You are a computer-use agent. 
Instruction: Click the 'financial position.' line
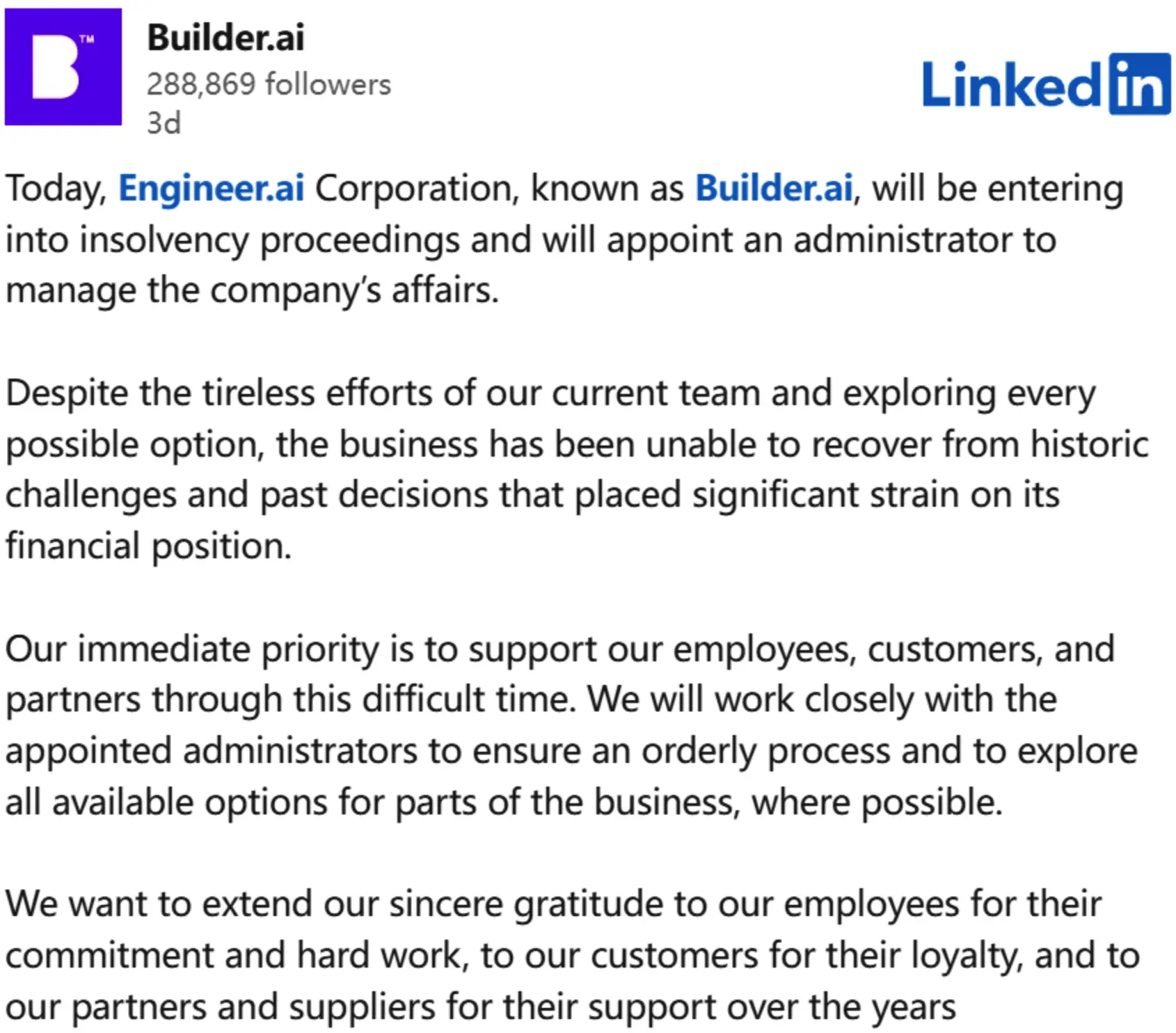coord(148,546)
